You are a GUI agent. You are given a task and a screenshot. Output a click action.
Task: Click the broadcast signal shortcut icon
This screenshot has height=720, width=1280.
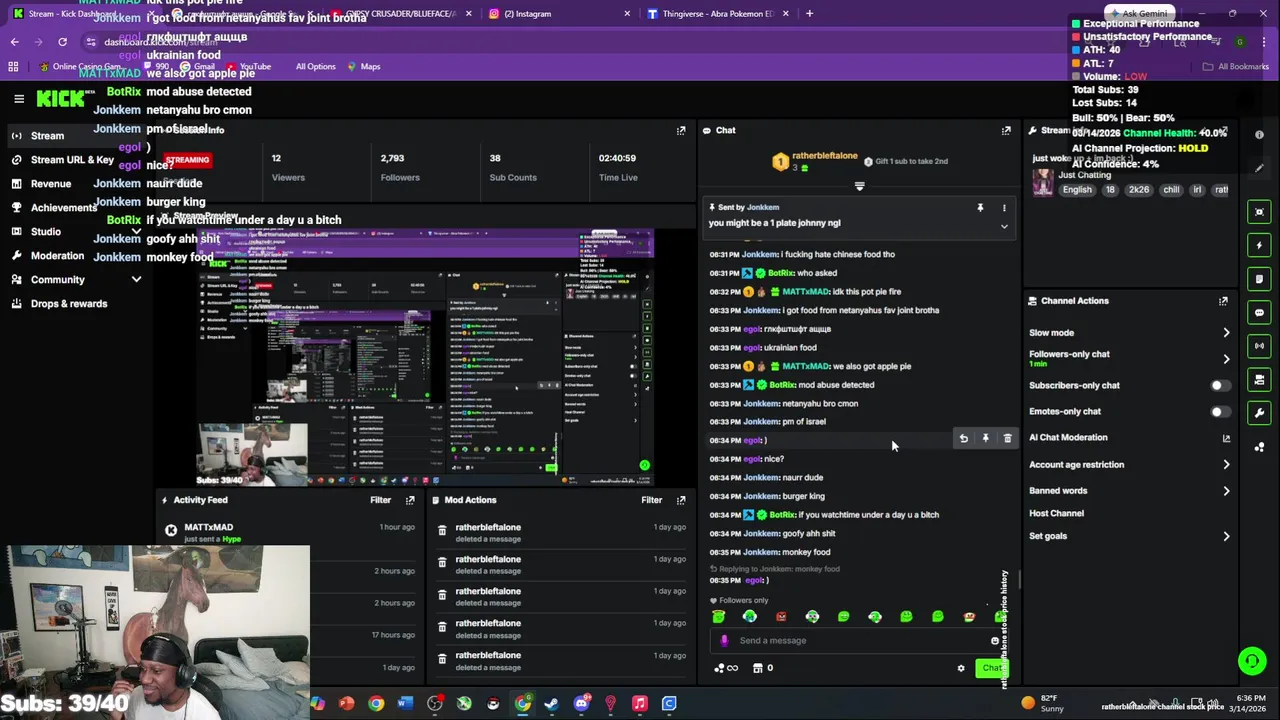point(1259,346)
